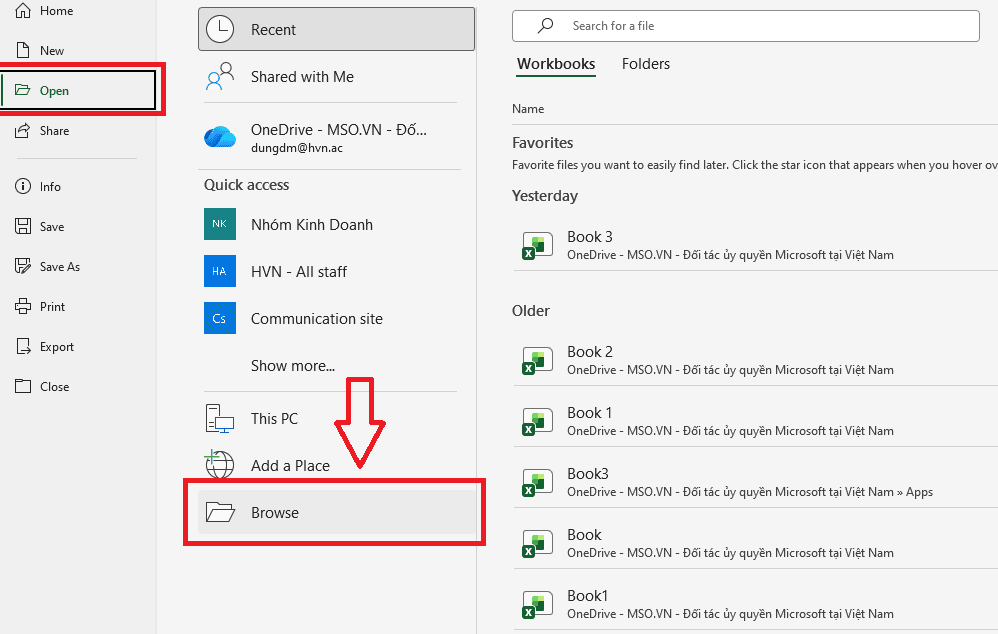Screen dimensions: 998x634
Task: Click the Excel icon next to Book 1
Action: pos(537,422)
